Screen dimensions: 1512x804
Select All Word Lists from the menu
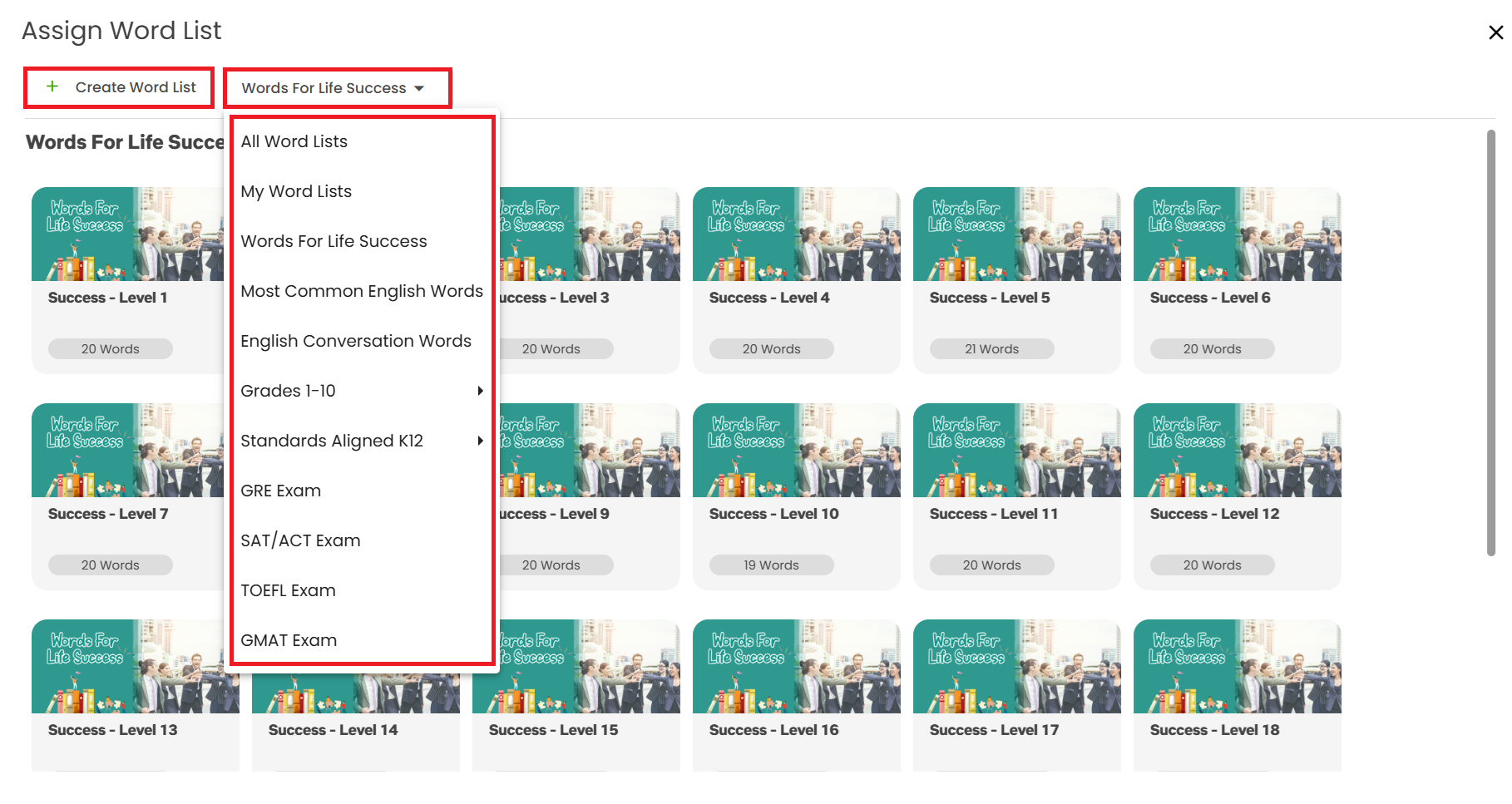click(294, 141)
